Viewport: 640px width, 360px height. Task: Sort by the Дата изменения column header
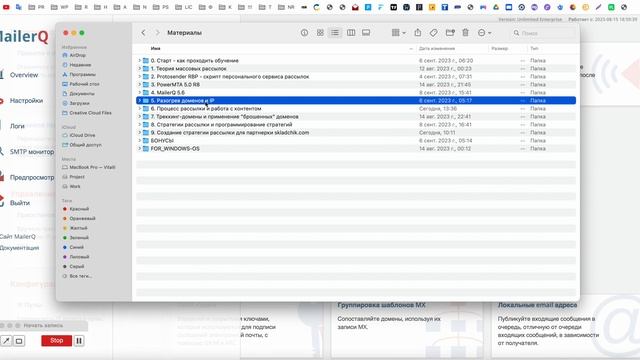tap(437, 49)
